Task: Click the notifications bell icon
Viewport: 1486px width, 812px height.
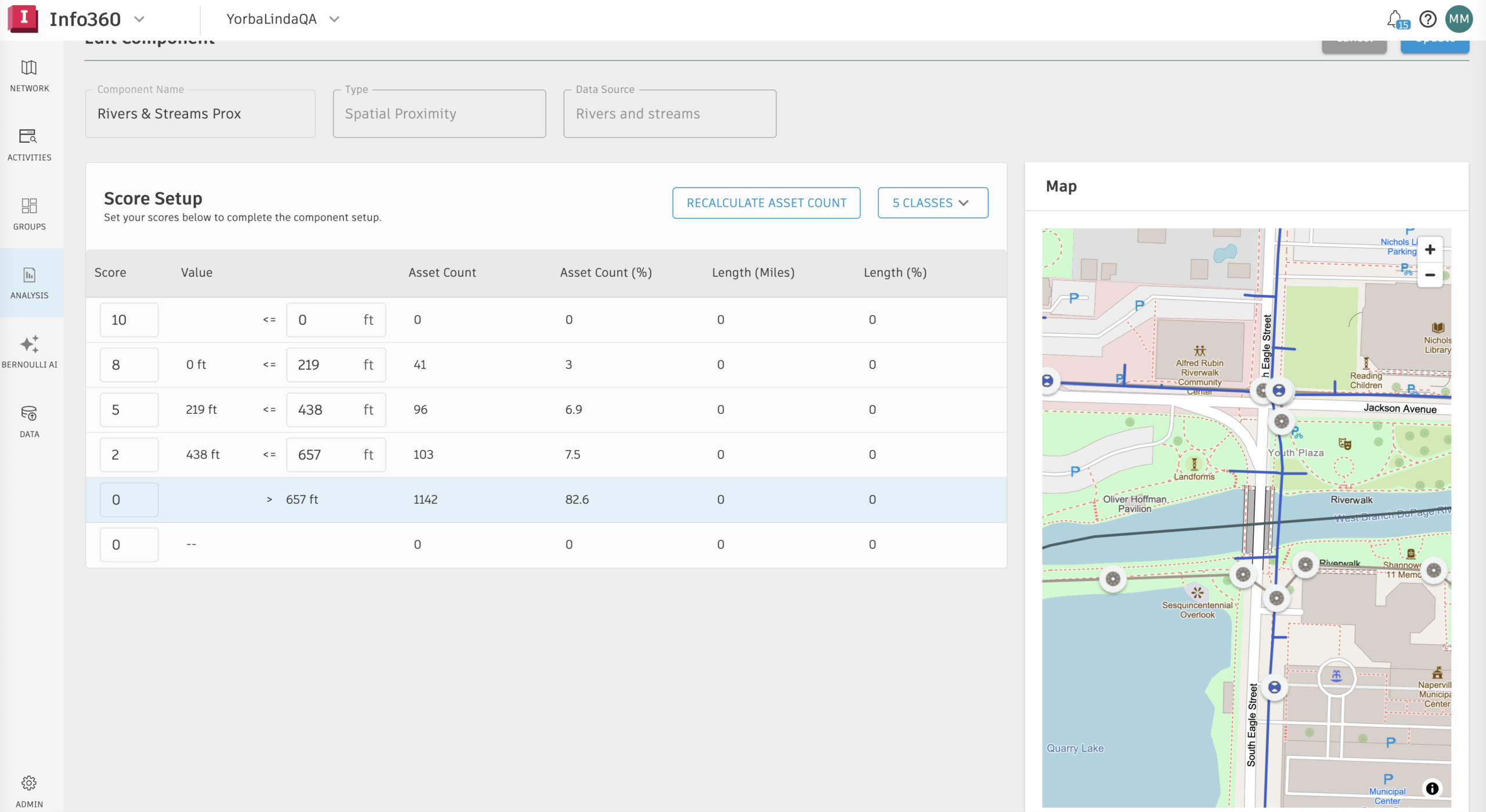Action: coord(1395,19)
